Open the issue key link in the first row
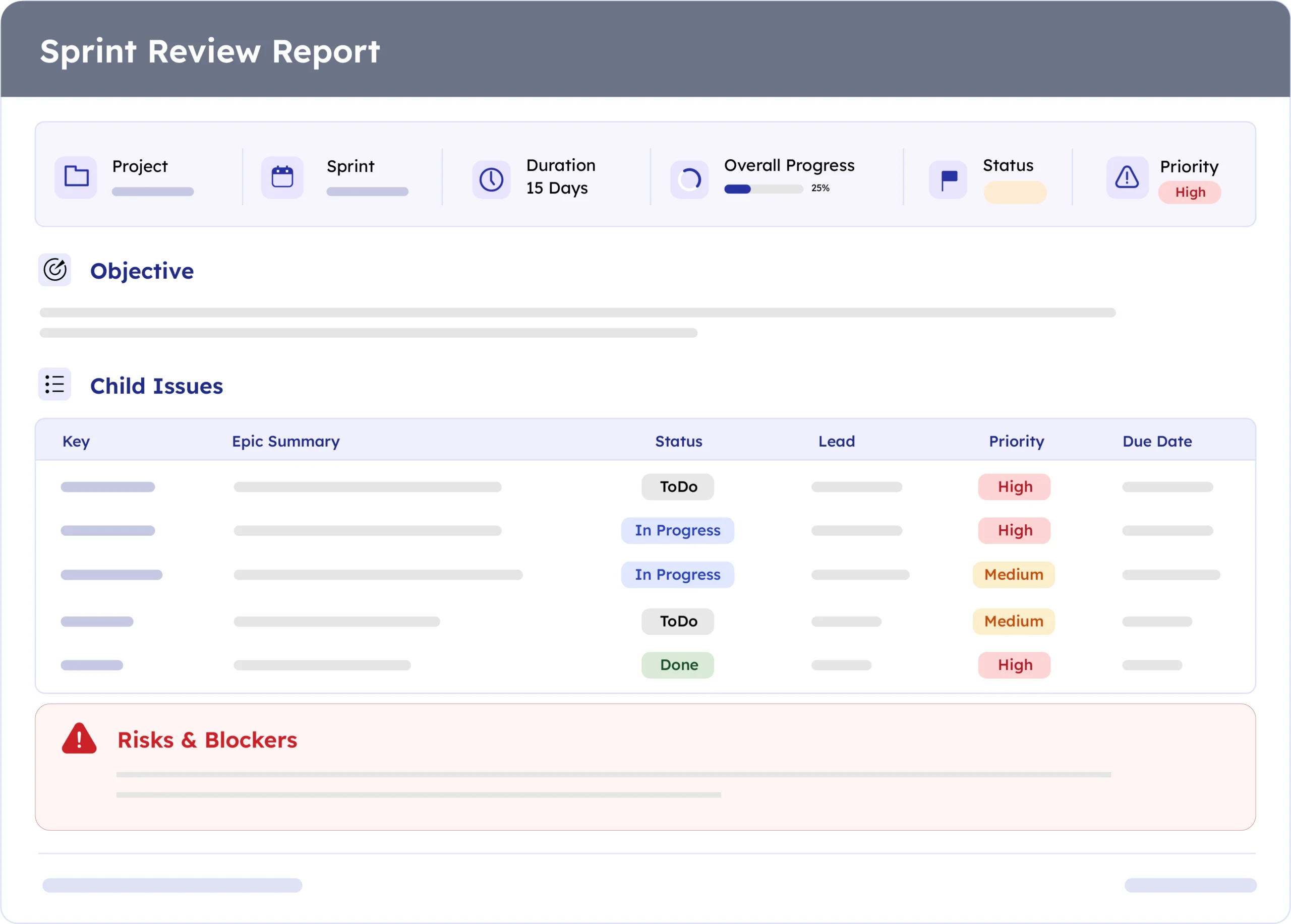This screenshot has height=924, width=1291. pyautogui.click(x=107, y=487)
